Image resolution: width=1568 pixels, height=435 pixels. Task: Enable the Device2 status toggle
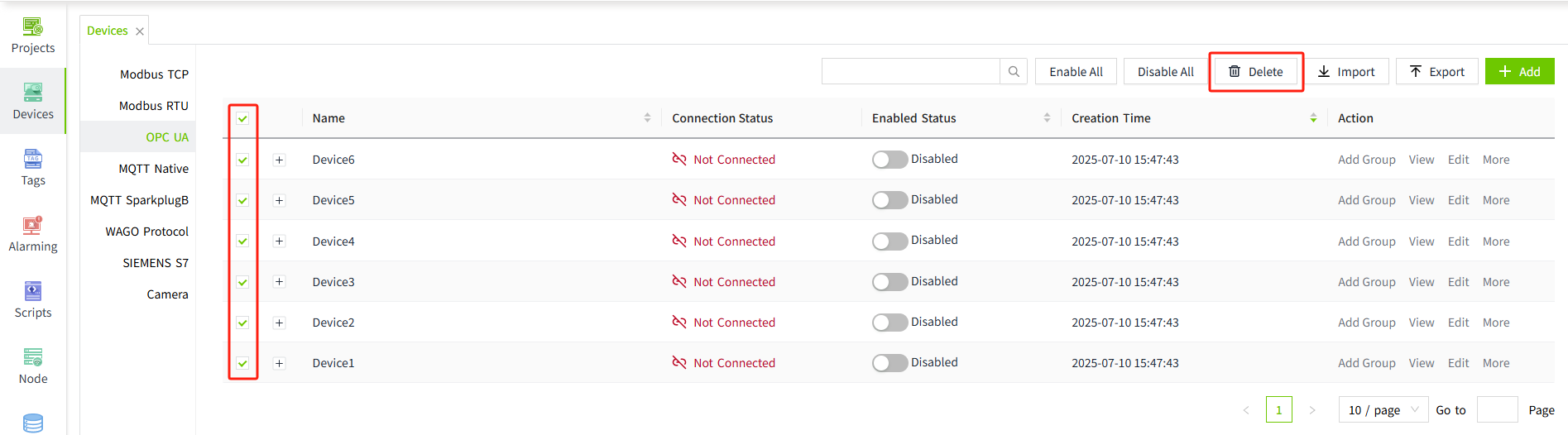click(x=889, y=323)
